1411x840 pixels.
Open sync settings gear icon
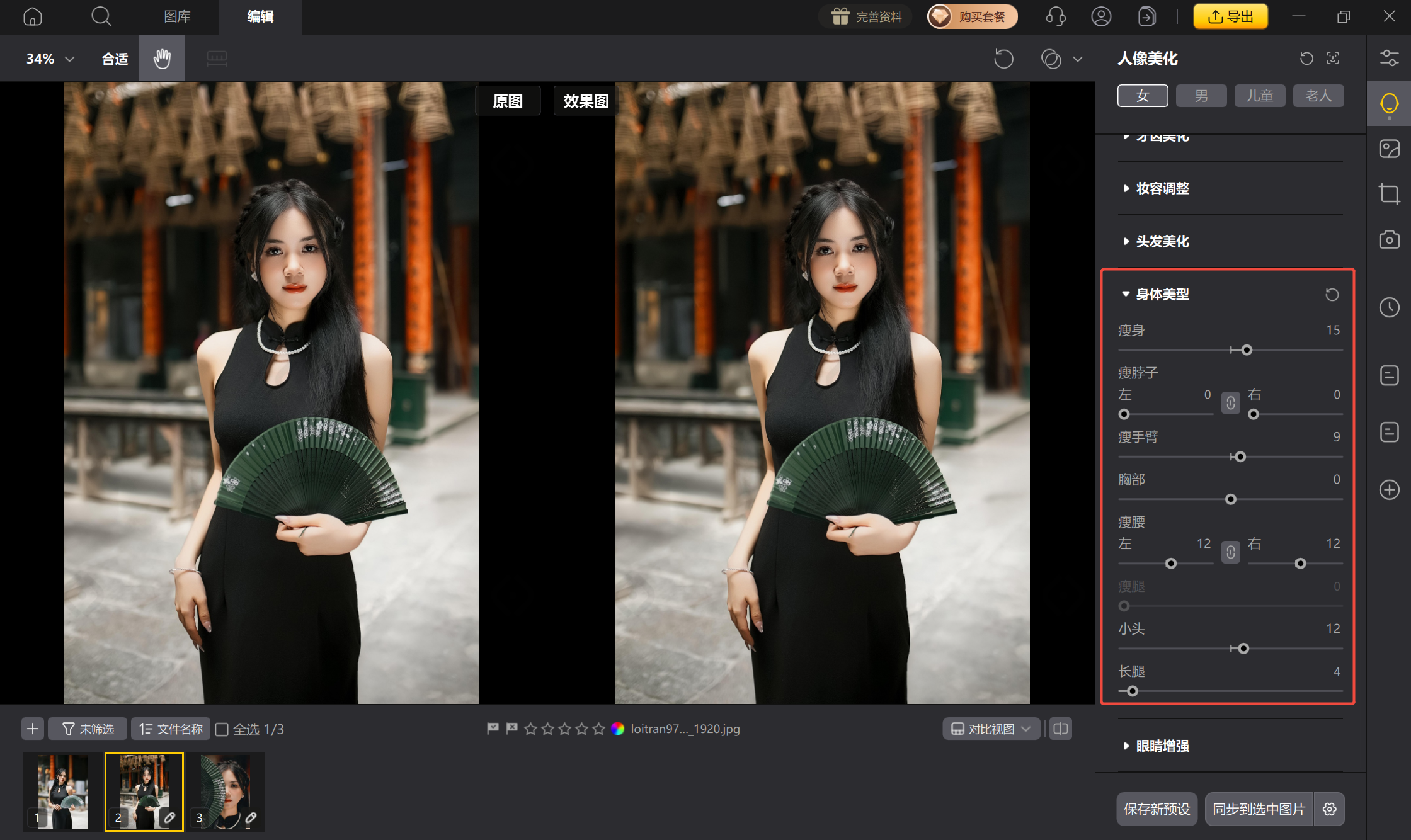(x=1330, y=809)
